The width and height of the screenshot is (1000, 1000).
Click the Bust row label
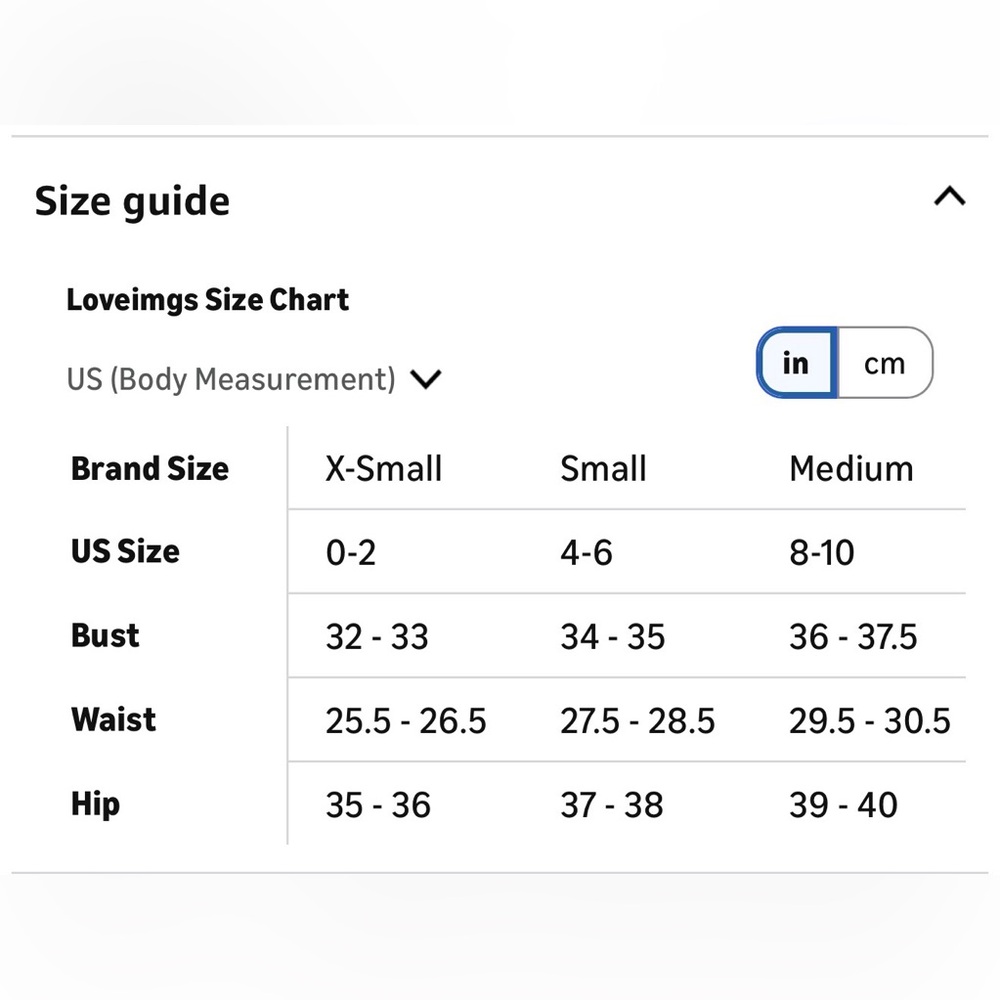(x=105, y=636)
